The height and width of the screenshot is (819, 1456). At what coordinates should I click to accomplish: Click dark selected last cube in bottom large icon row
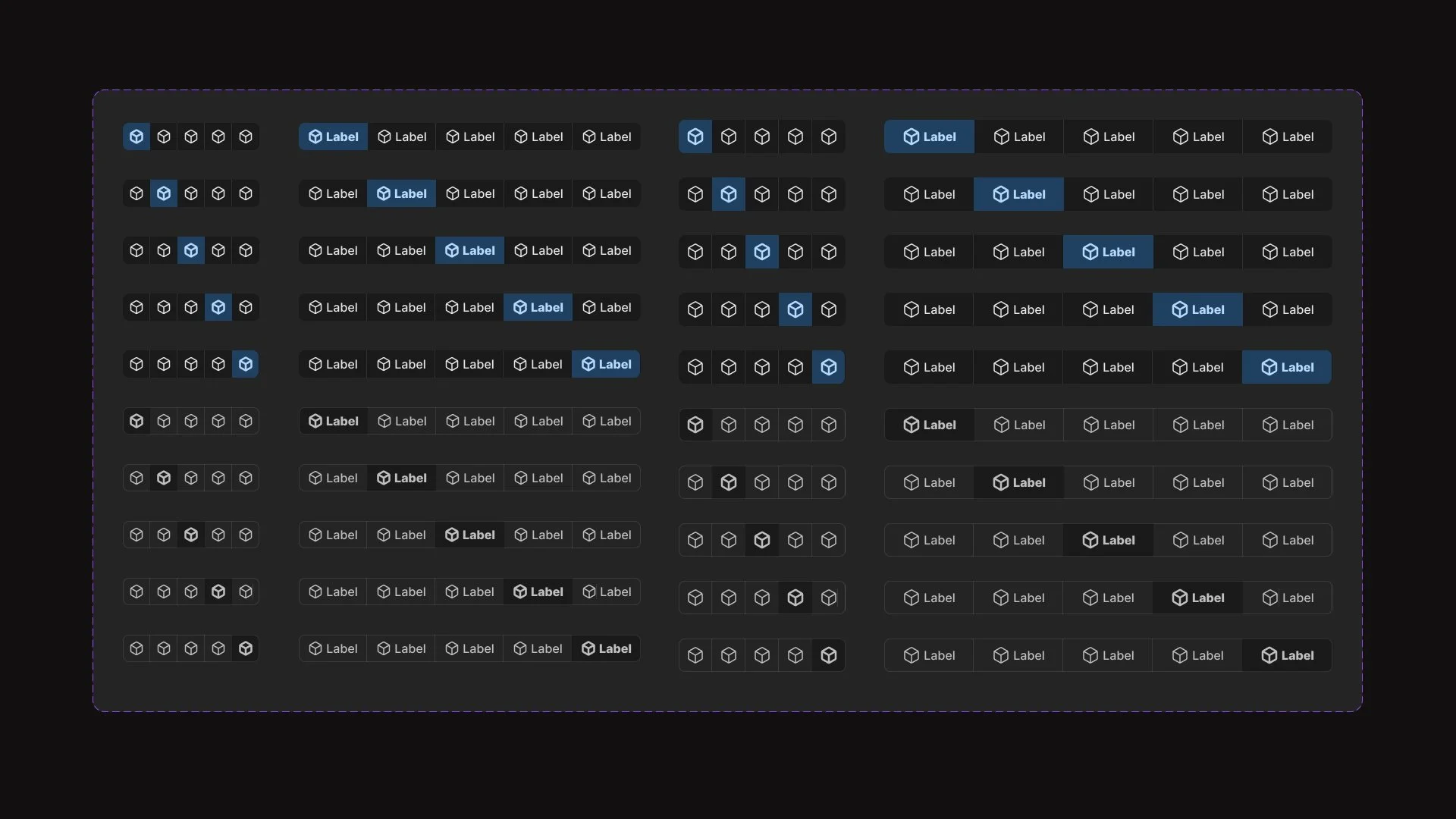[828, 655]
